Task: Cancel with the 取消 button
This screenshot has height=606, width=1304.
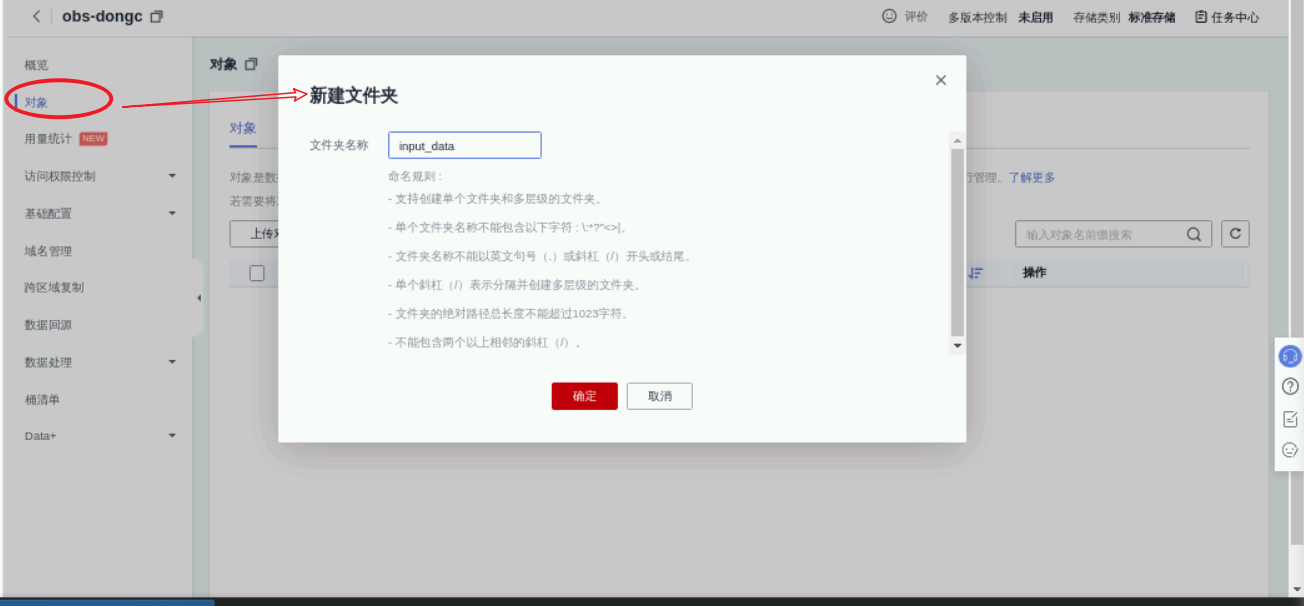Action: 660,396
